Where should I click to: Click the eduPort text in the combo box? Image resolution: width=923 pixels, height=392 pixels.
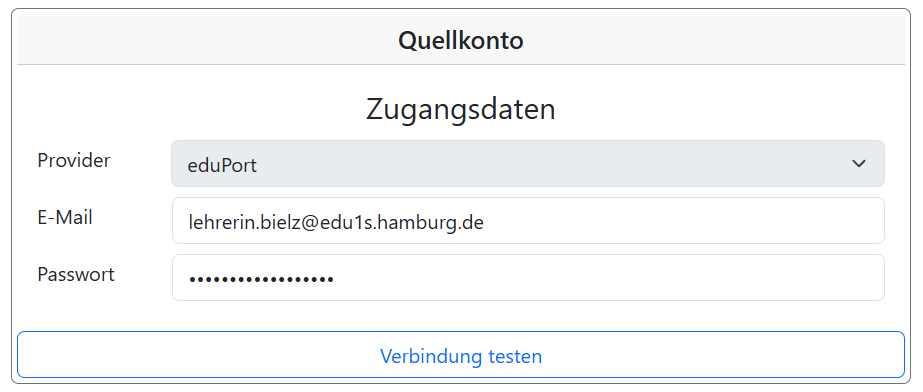(x=222, y=165)
